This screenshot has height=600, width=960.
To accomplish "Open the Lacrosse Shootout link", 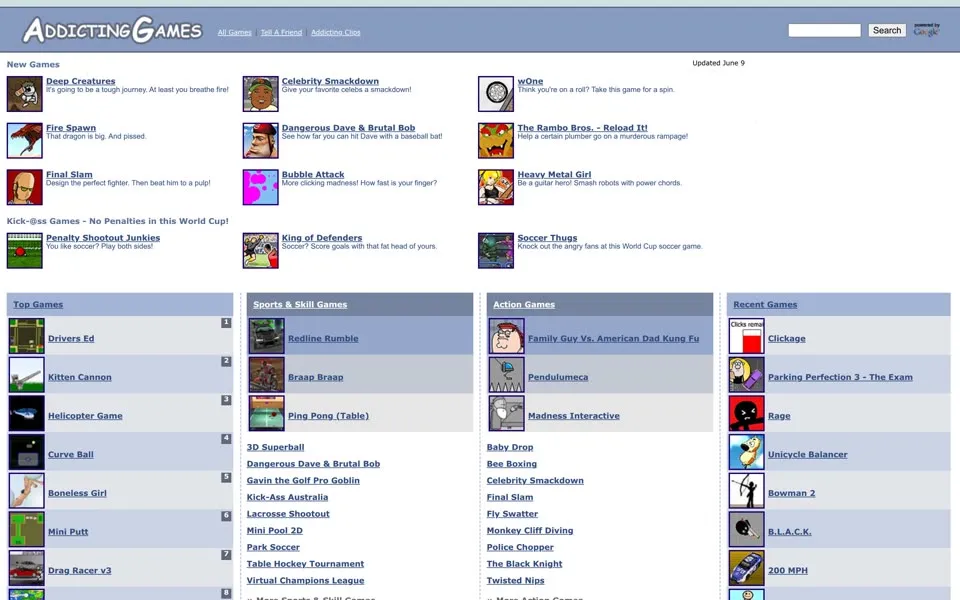I will point(288,514).
